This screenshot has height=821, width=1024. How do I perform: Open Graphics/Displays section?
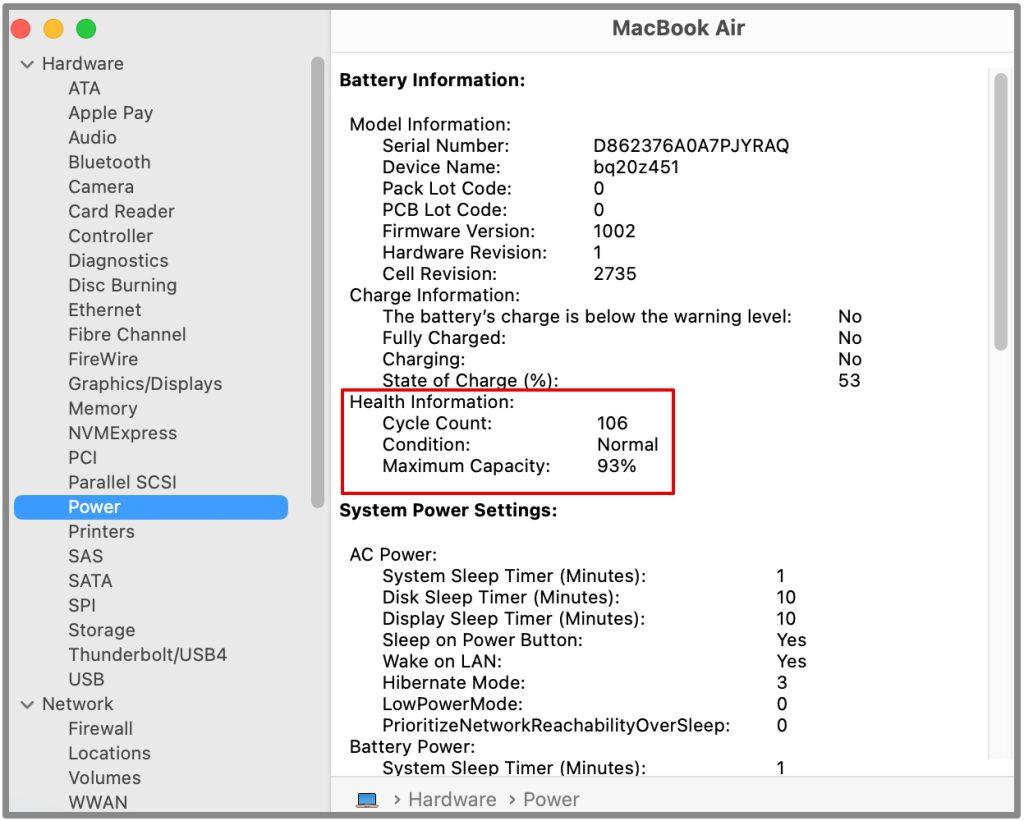point(145,384)
